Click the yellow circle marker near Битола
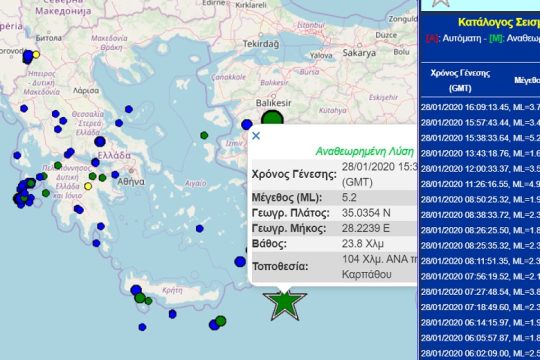Screen dimensions: 540x360 36,55
